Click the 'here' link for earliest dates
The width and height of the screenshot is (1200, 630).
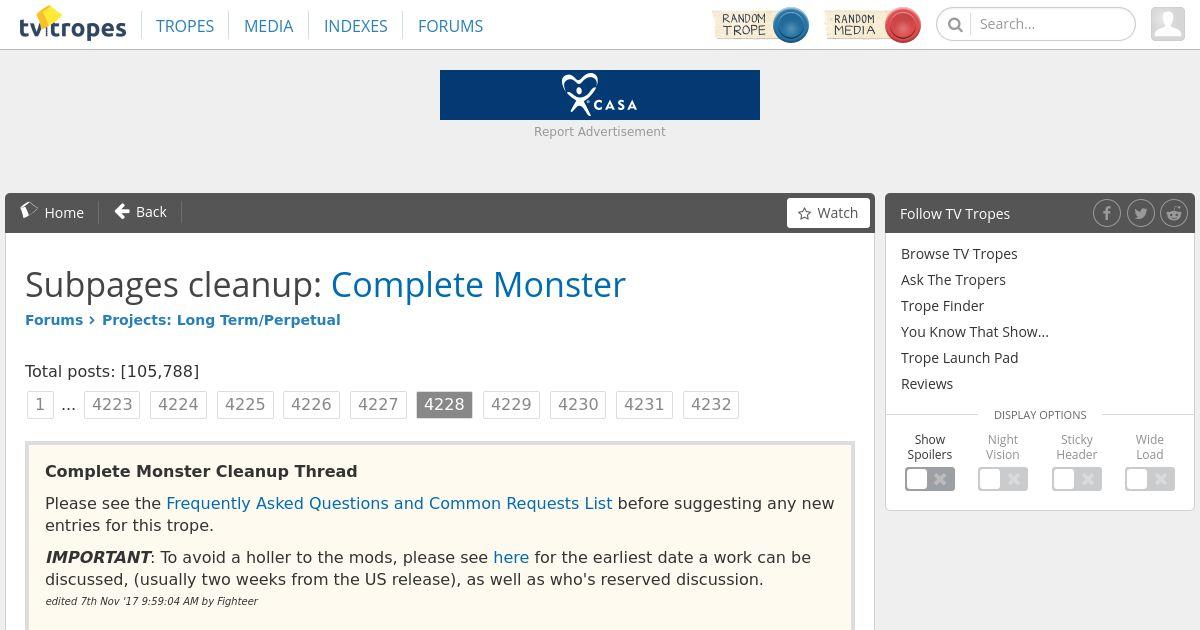(x=511, y=557)
